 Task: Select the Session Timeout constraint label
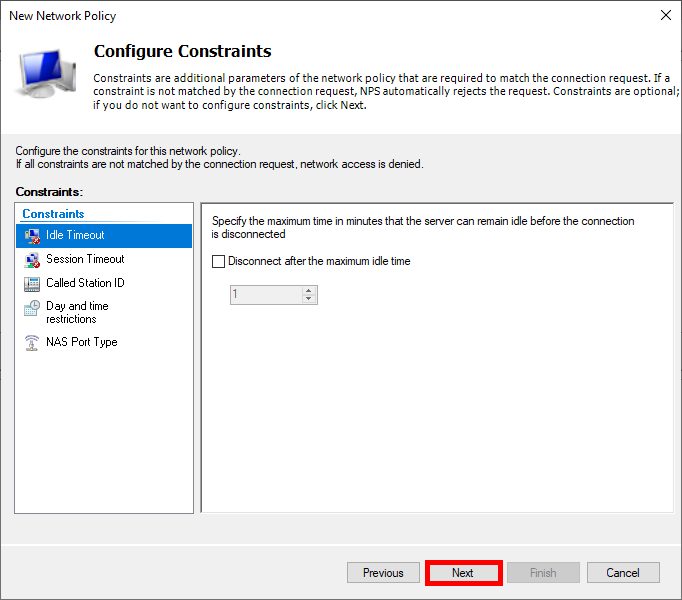[85, 259]
